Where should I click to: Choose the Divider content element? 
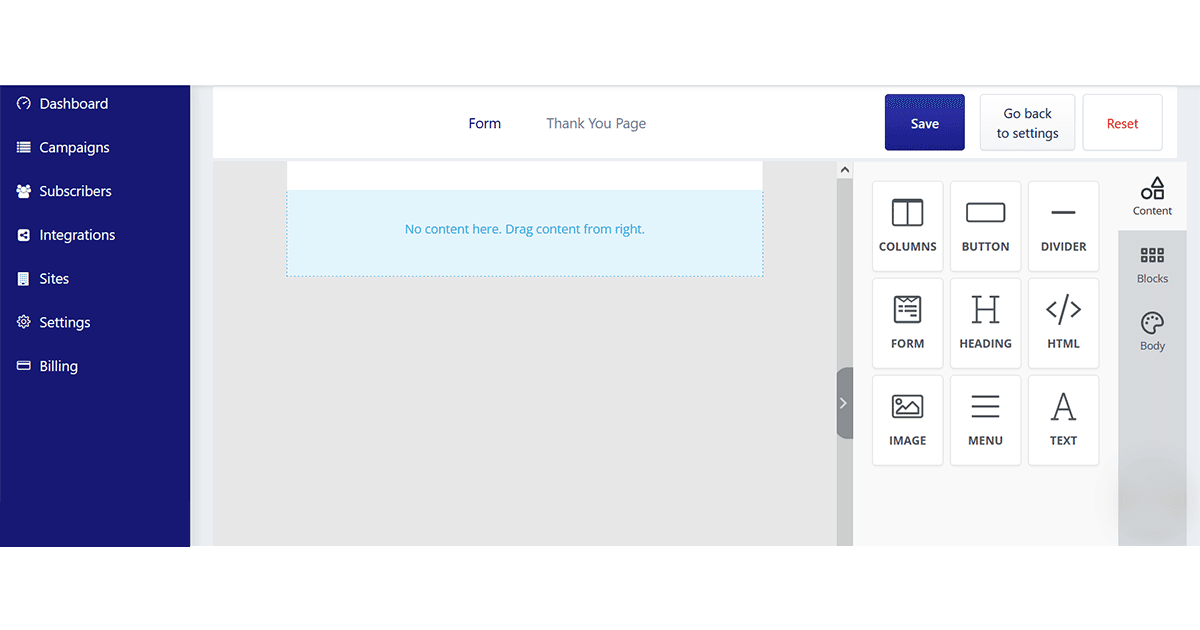(1063, 226)
